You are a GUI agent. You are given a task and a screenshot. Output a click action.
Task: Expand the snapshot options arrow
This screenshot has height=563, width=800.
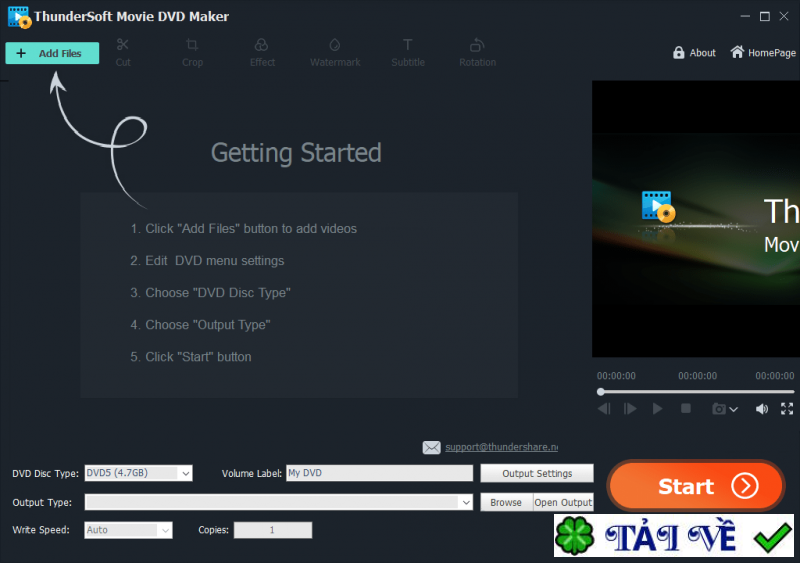point(733,409)
